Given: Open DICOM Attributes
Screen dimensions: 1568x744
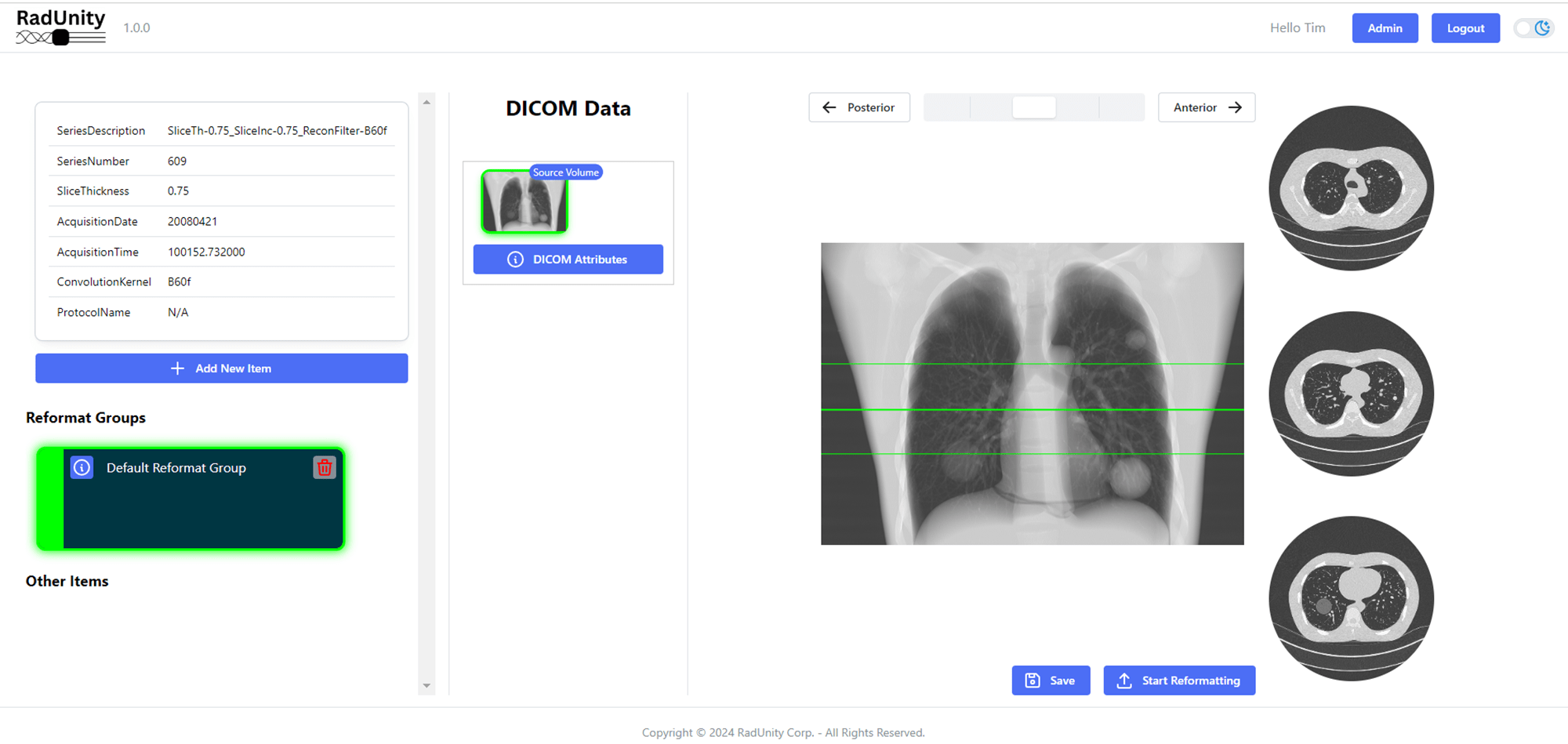Looking at the screenshot, I should tap(568, 259).
